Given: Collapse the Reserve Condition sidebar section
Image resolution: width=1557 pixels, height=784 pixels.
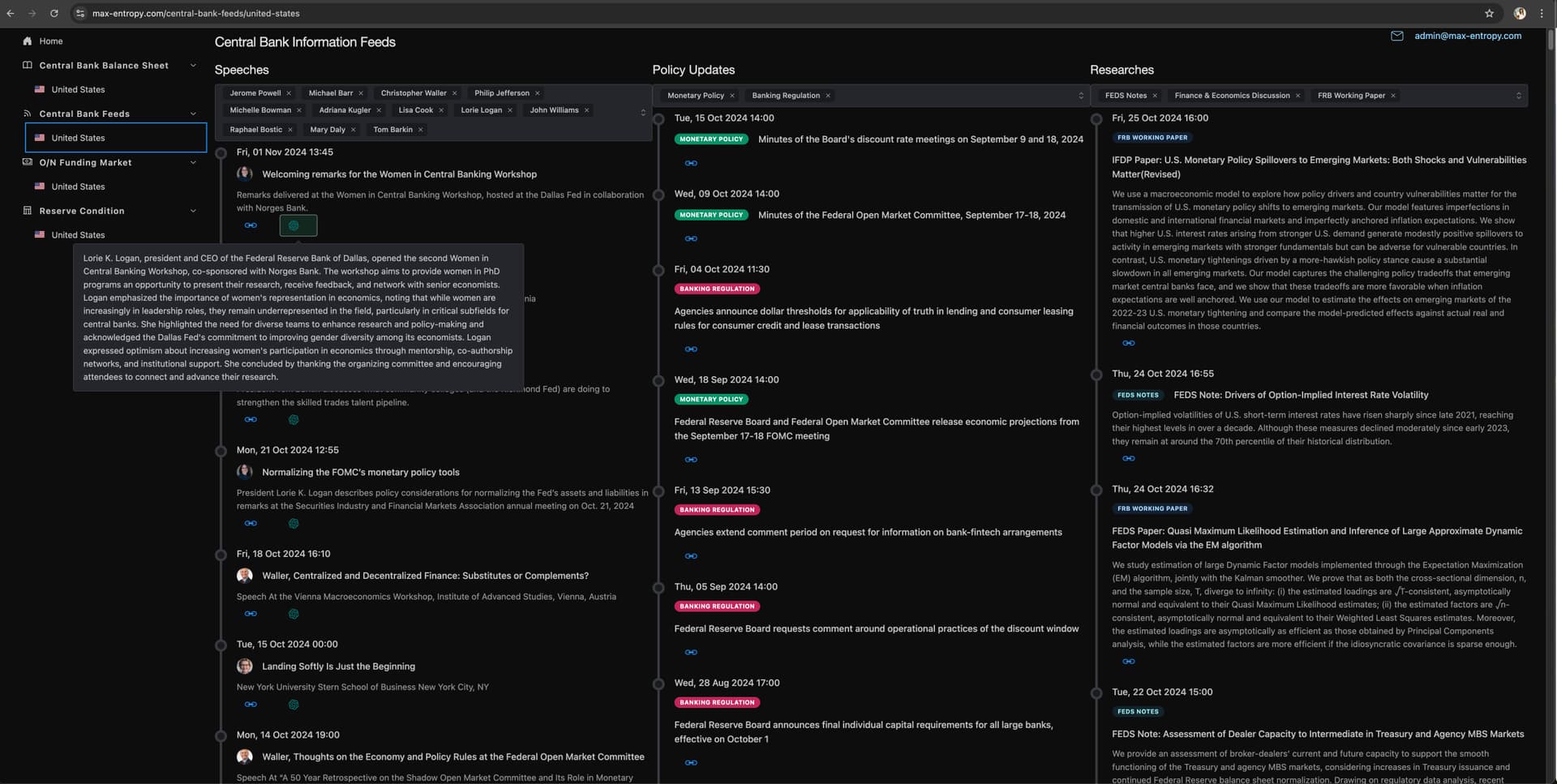Looking at the screenshot, I should point(193,211).
